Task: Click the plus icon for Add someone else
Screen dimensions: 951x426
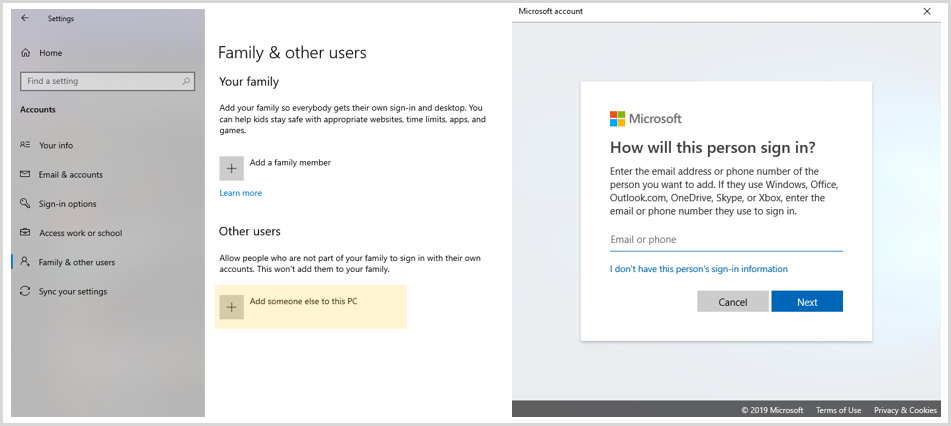Action: click(x=231, y=307)
